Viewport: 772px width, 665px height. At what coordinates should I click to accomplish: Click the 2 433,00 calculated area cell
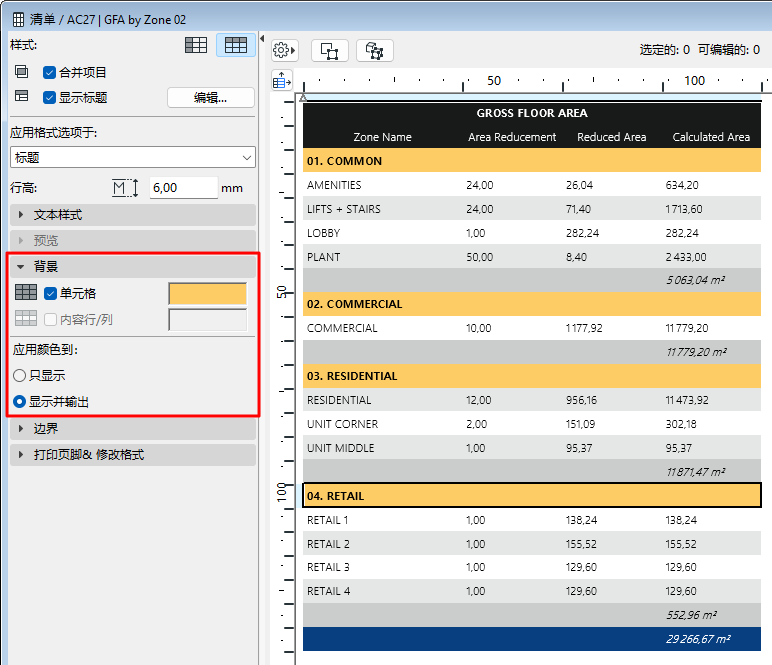click(686, 256)
